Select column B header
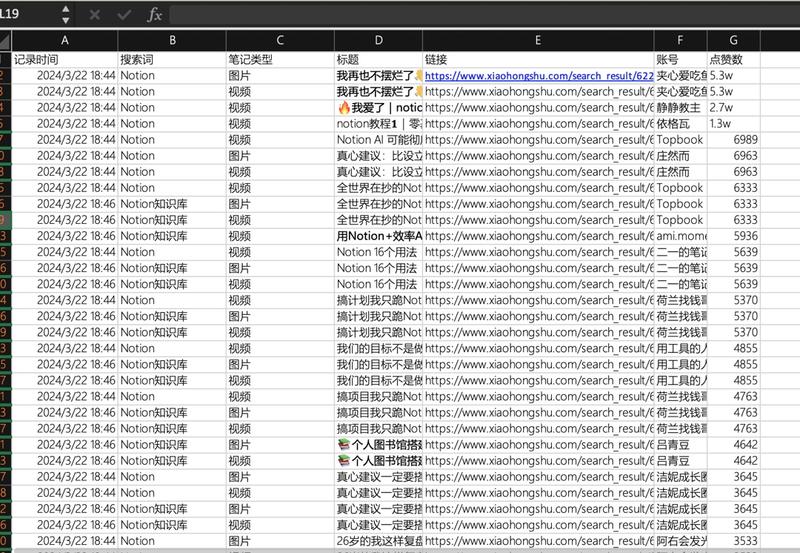The image size is (800, 553). [x=172, y=40]
